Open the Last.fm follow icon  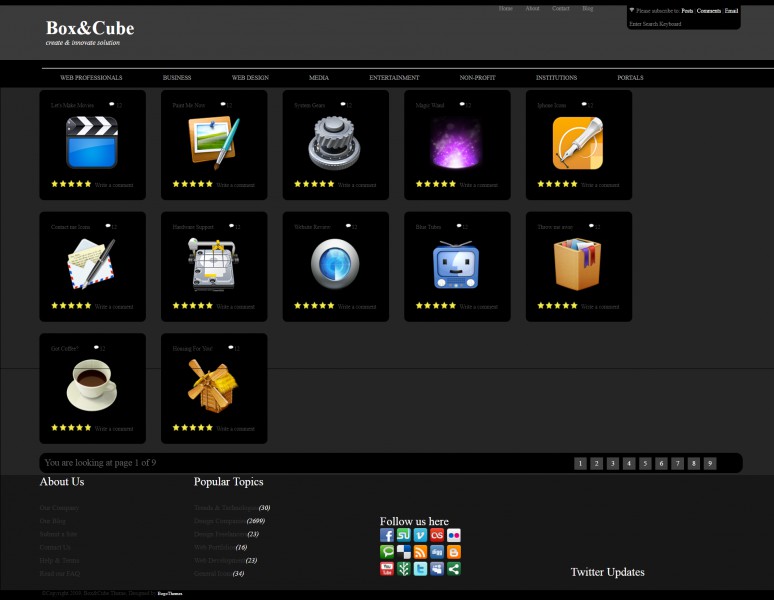point(437,535)
